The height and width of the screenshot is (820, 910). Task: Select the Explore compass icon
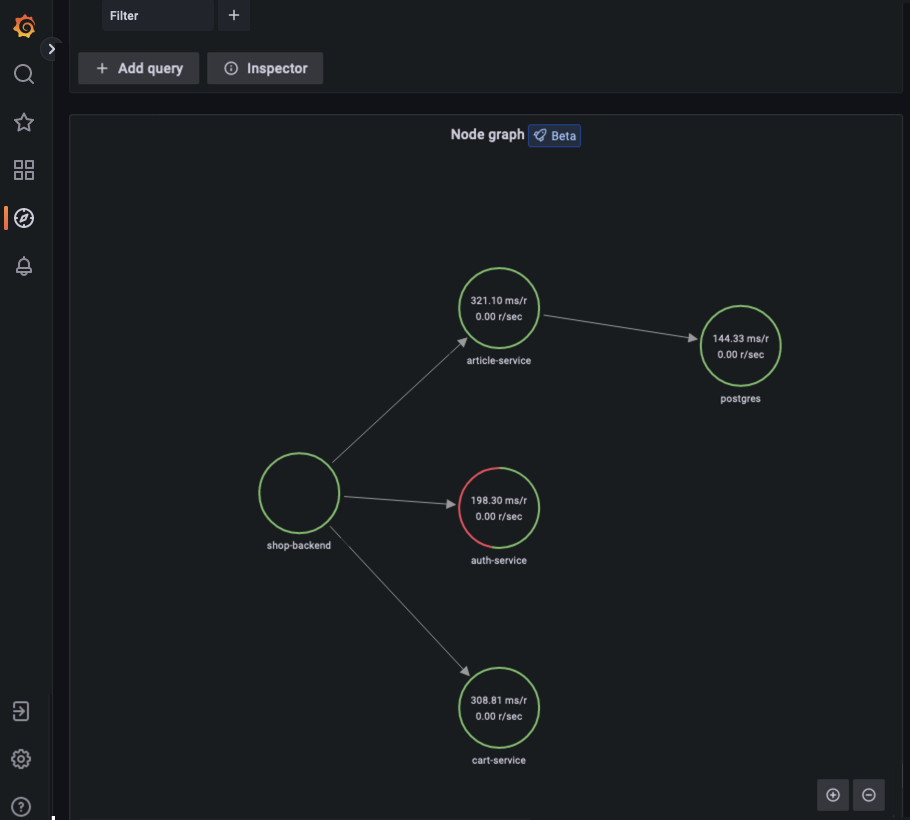coord(23,218)
